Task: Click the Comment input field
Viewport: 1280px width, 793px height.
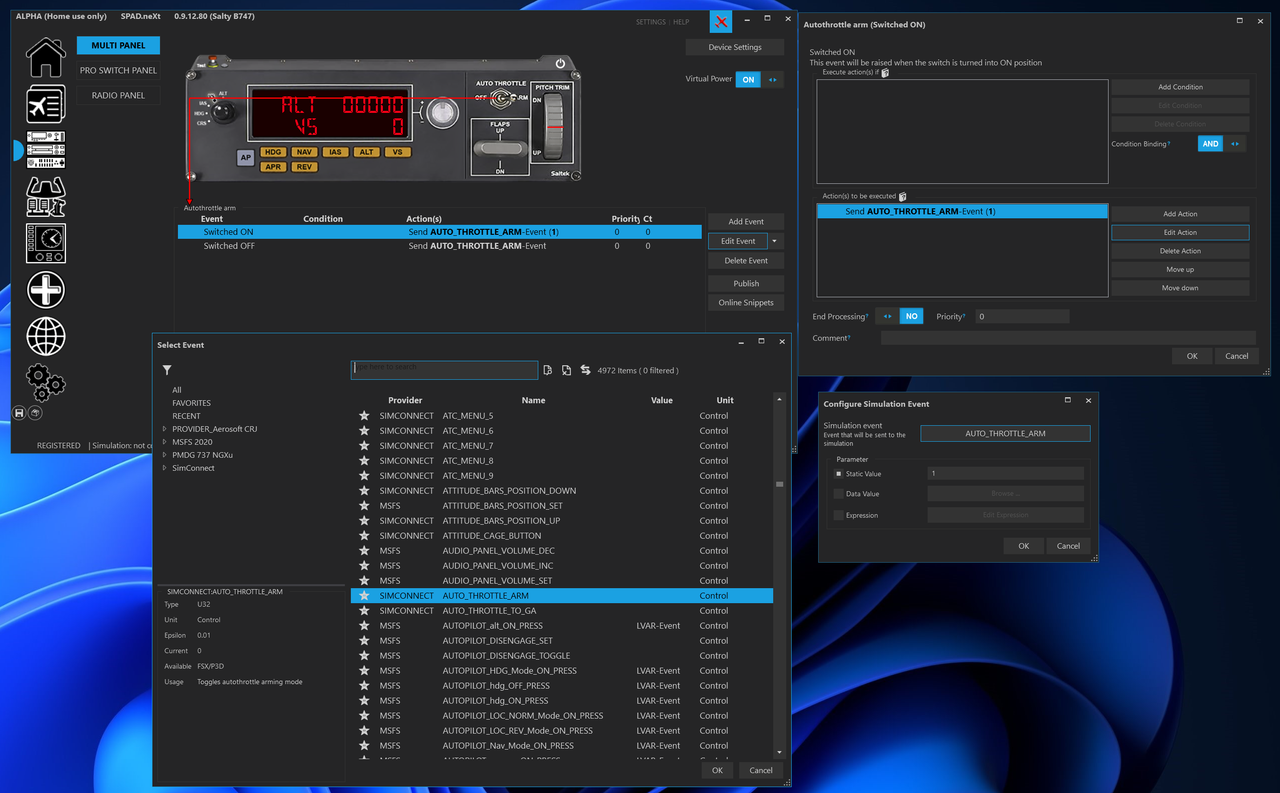Action: (x=1067, y=338)
